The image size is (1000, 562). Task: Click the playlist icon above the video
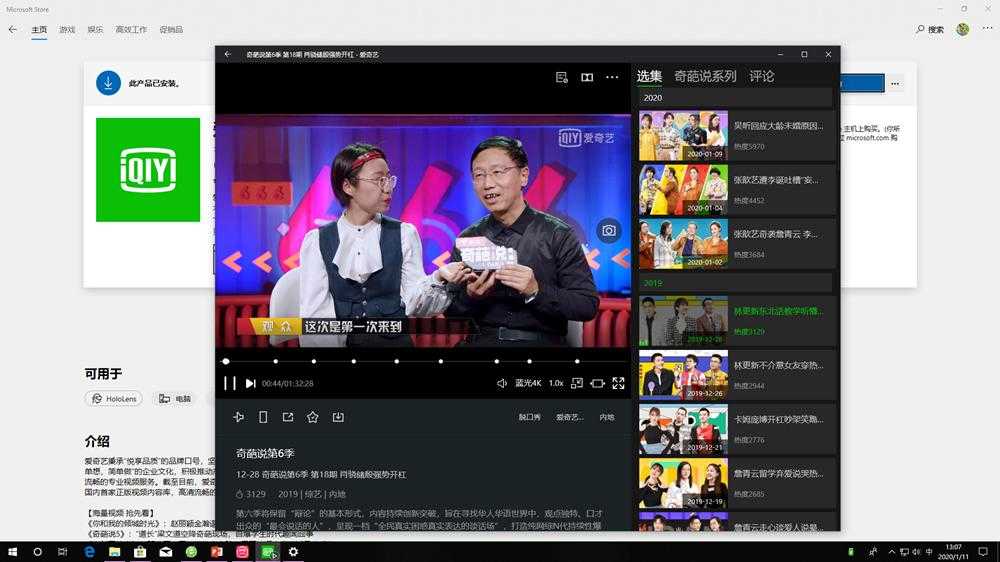tap(561, 77)
